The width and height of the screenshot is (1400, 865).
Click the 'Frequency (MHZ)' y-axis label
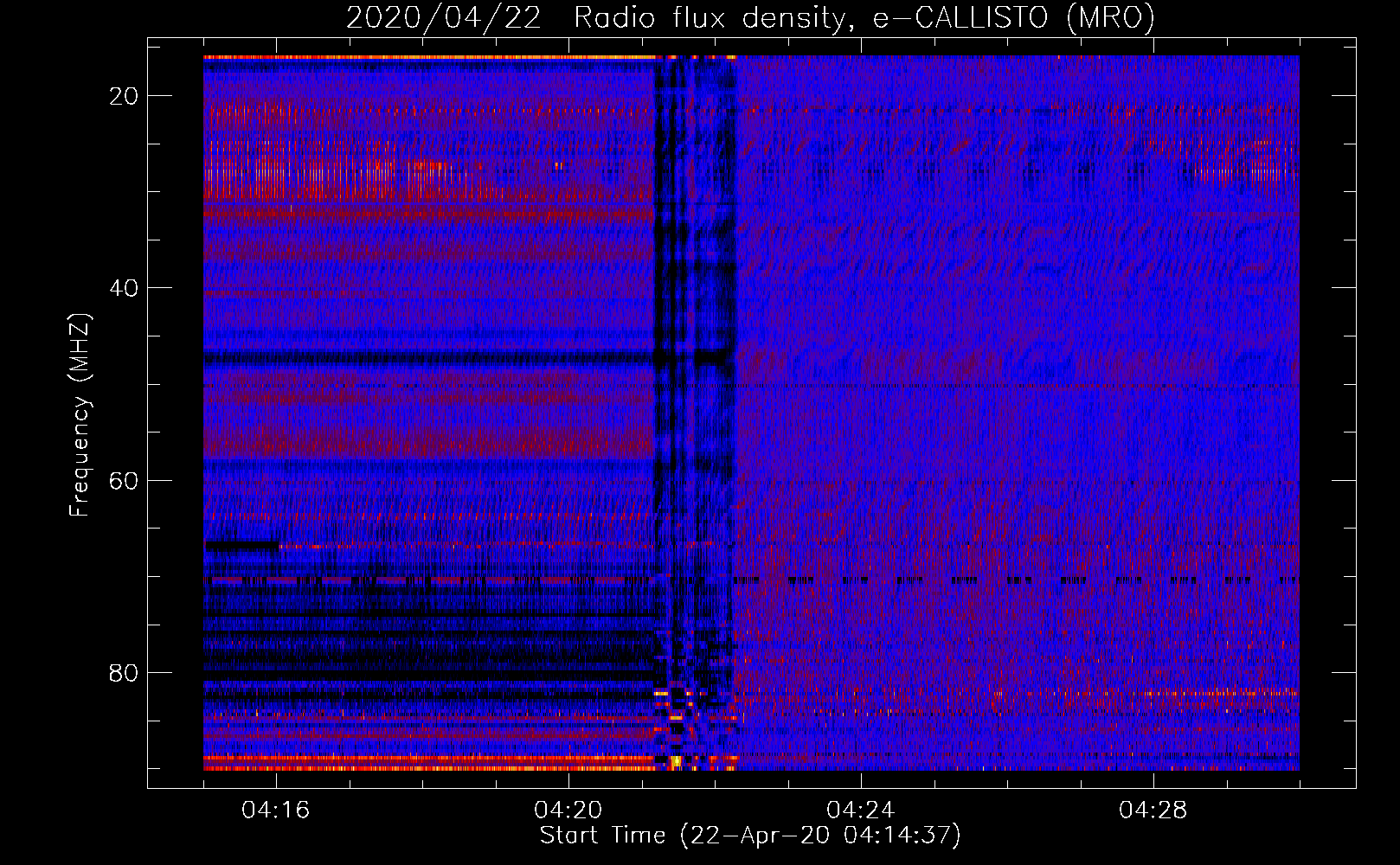click(80, 415)
